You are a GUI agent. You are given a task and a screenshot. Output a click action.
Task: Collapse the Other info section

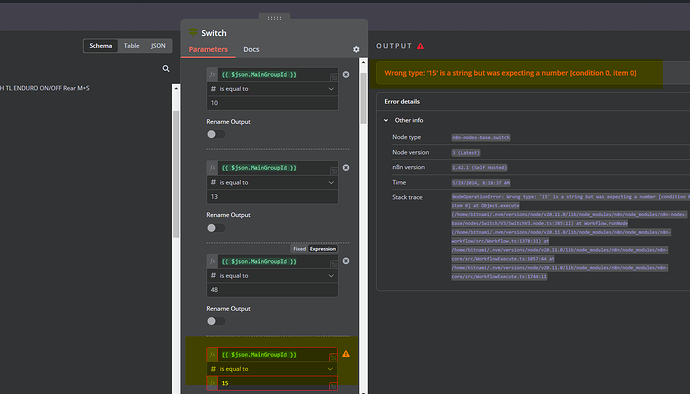386,120
